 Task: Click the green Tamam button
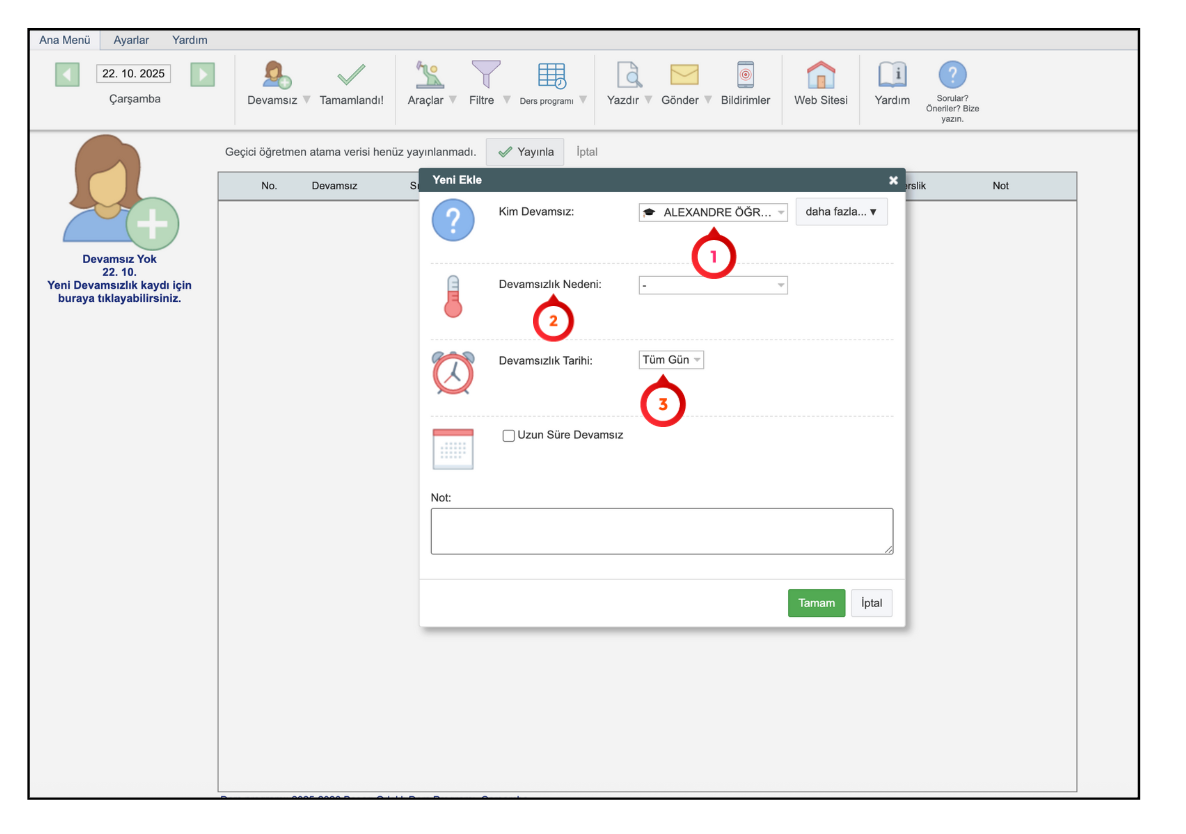pyautogui.click(x=816, y=603)
